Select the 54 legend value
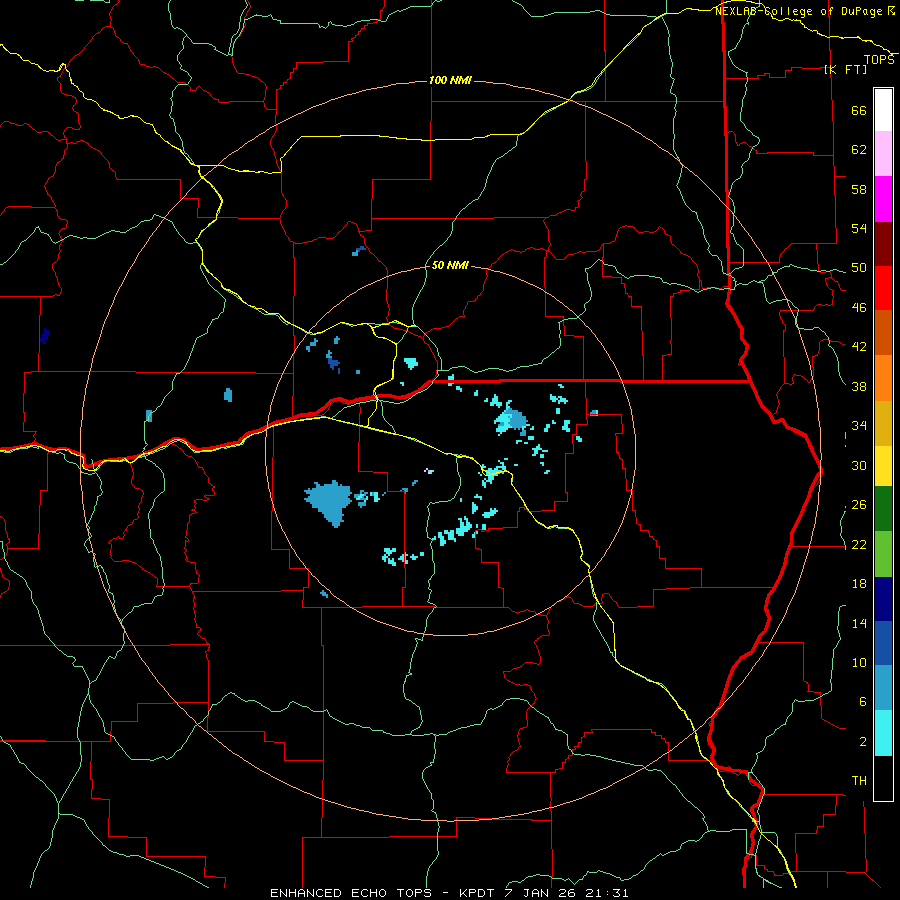 click(x=859, y=228)
